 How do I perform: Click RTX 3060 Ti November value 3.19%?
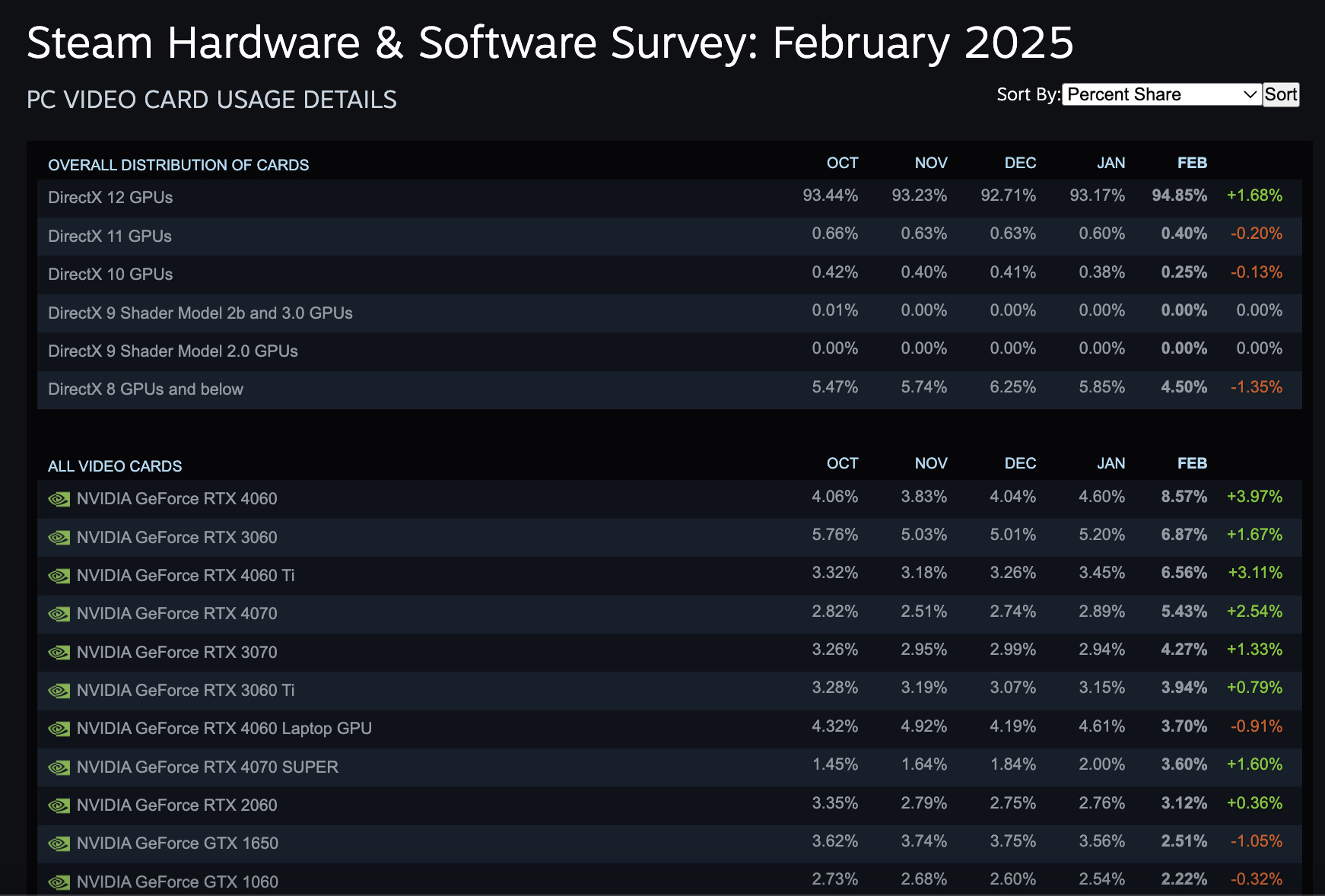pyautogui.click(x=924, y=688)
